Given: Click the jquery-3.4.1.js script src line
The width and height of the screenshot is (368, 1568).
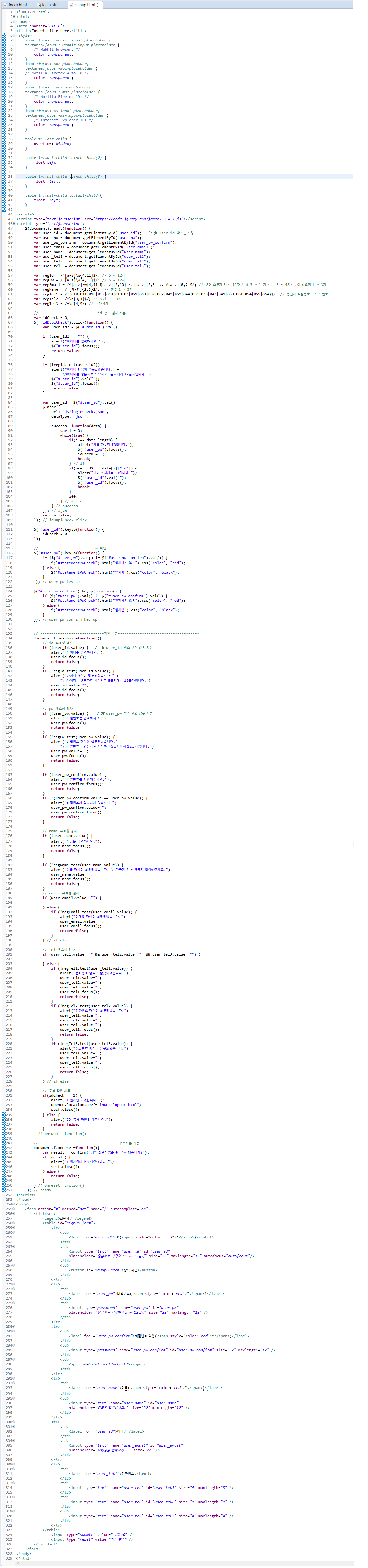Looking at the screenshot, I should click(110, 219).
